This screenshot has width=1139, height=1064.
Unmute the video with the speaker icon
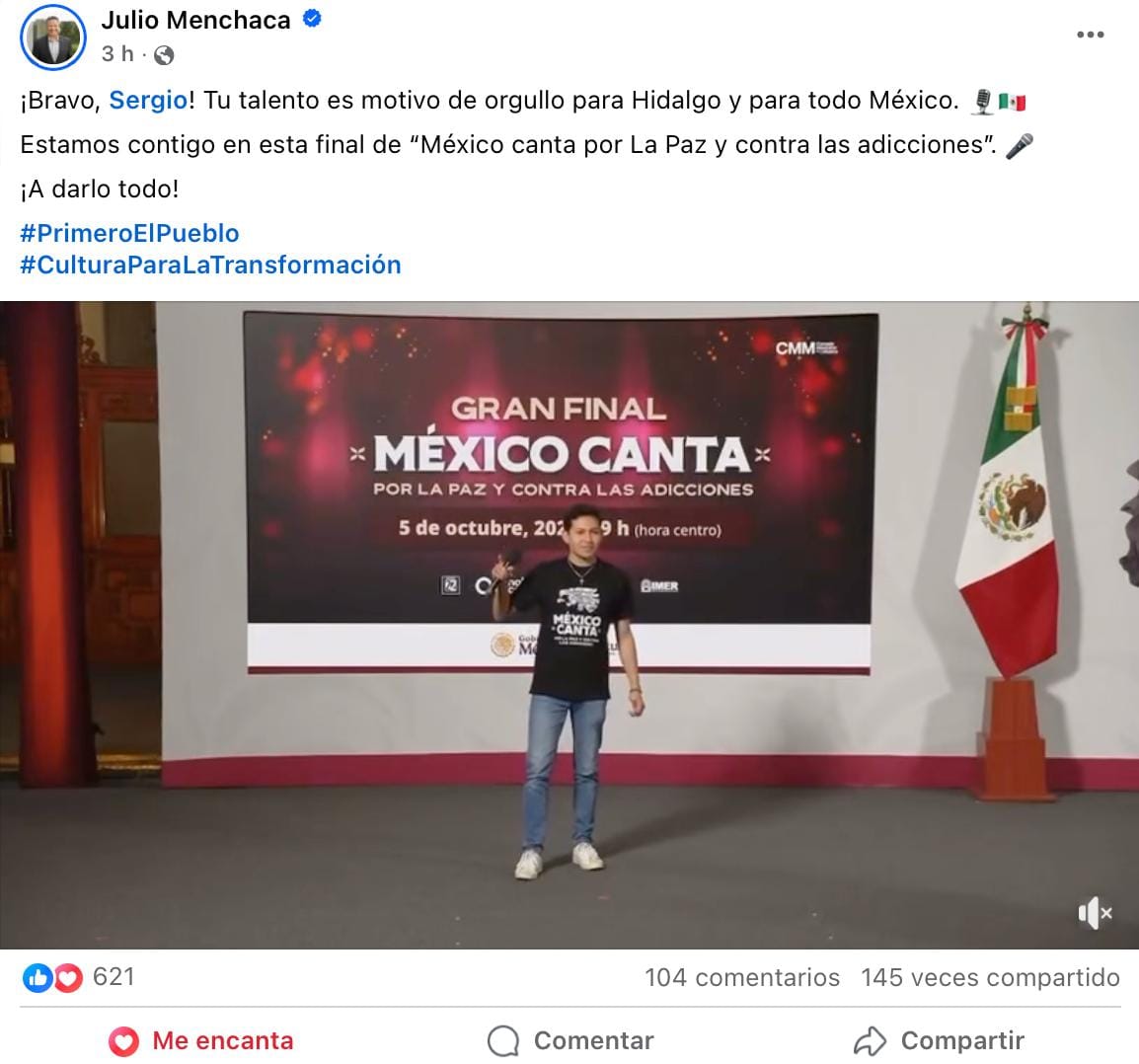coord(1095,913)
